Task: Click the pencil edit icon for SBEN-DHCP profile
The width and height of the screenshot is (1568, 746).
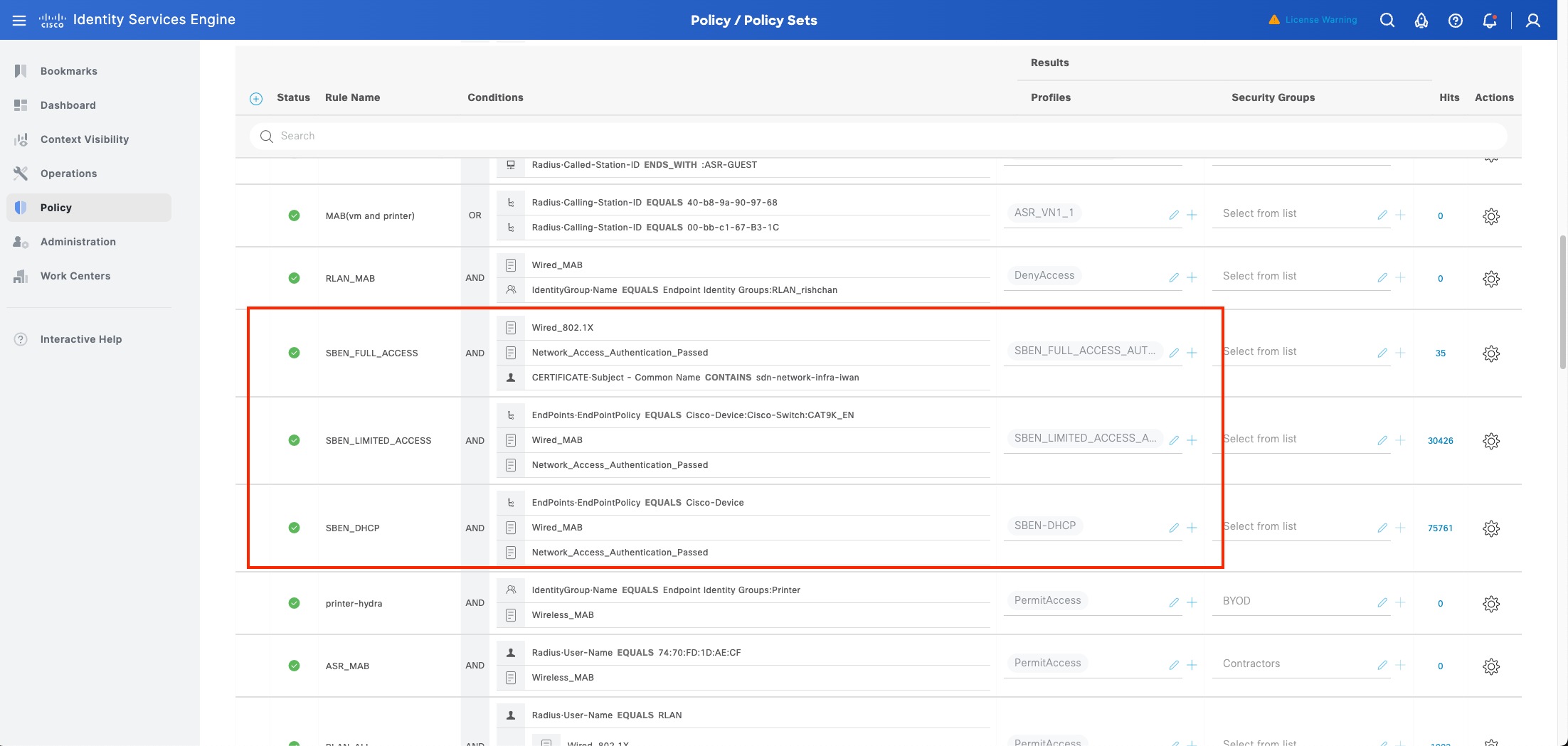Action: [1173, 528]
